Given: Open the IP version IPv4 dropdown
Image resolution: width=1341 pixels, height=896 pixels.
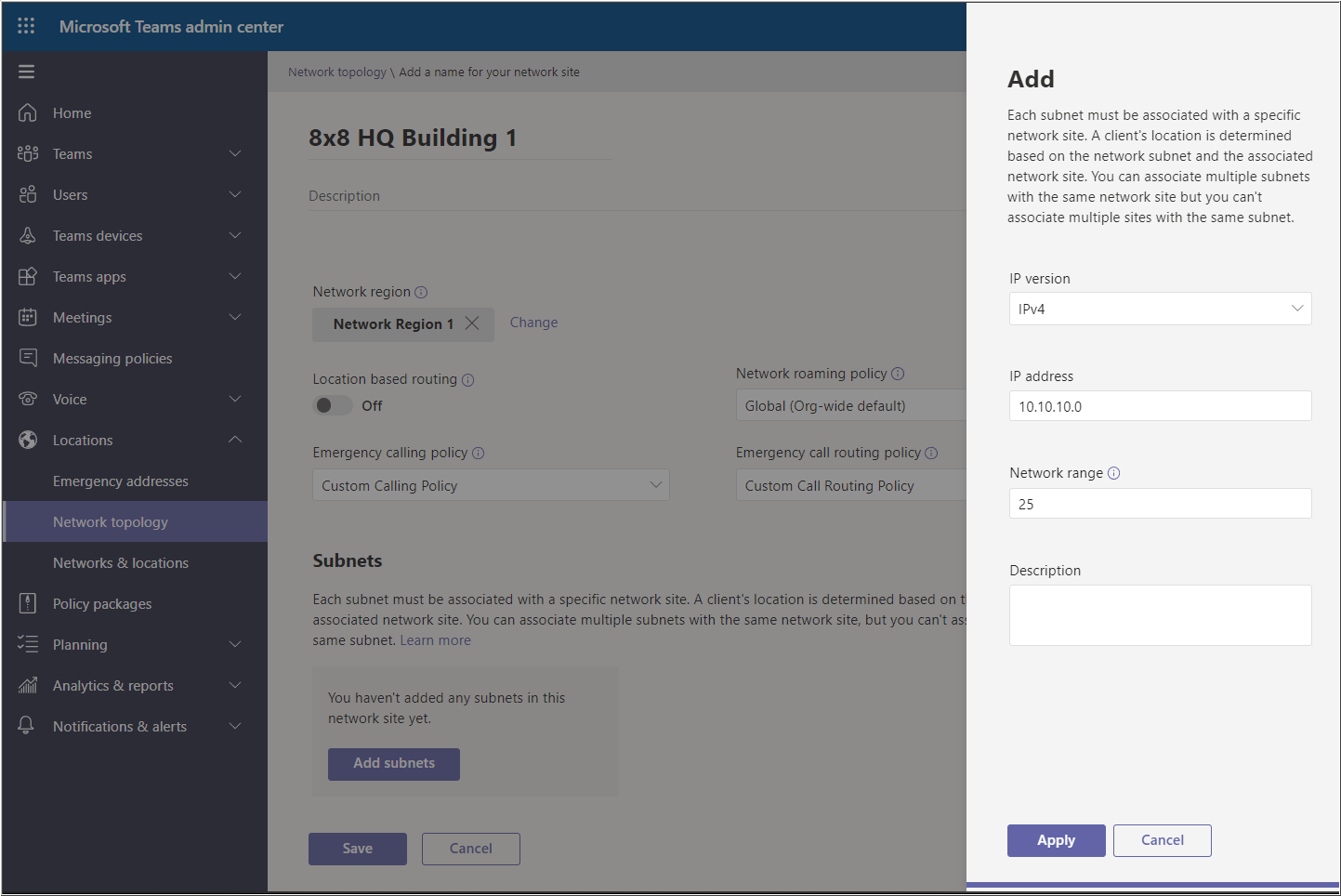Looking at the screenshot, I should pyautogui.click(x=1160, y=309).
